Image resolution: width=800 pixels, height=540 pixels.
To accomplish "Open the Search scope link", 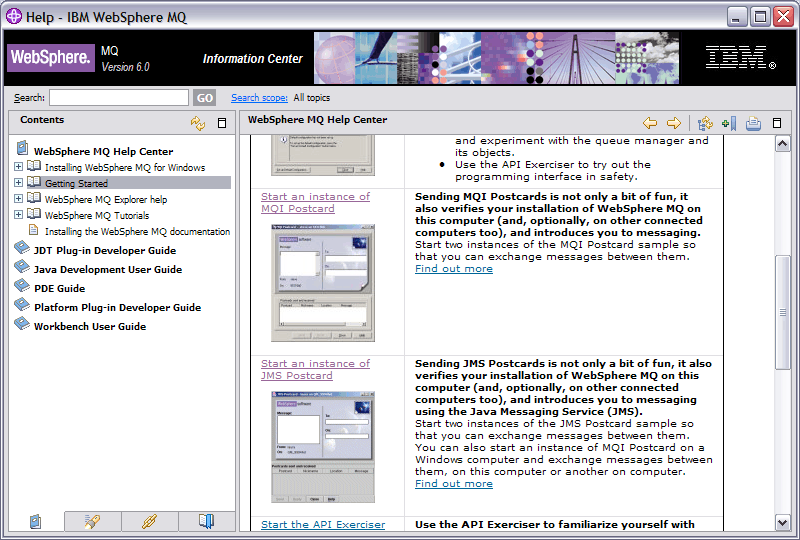I will [259, 97].
